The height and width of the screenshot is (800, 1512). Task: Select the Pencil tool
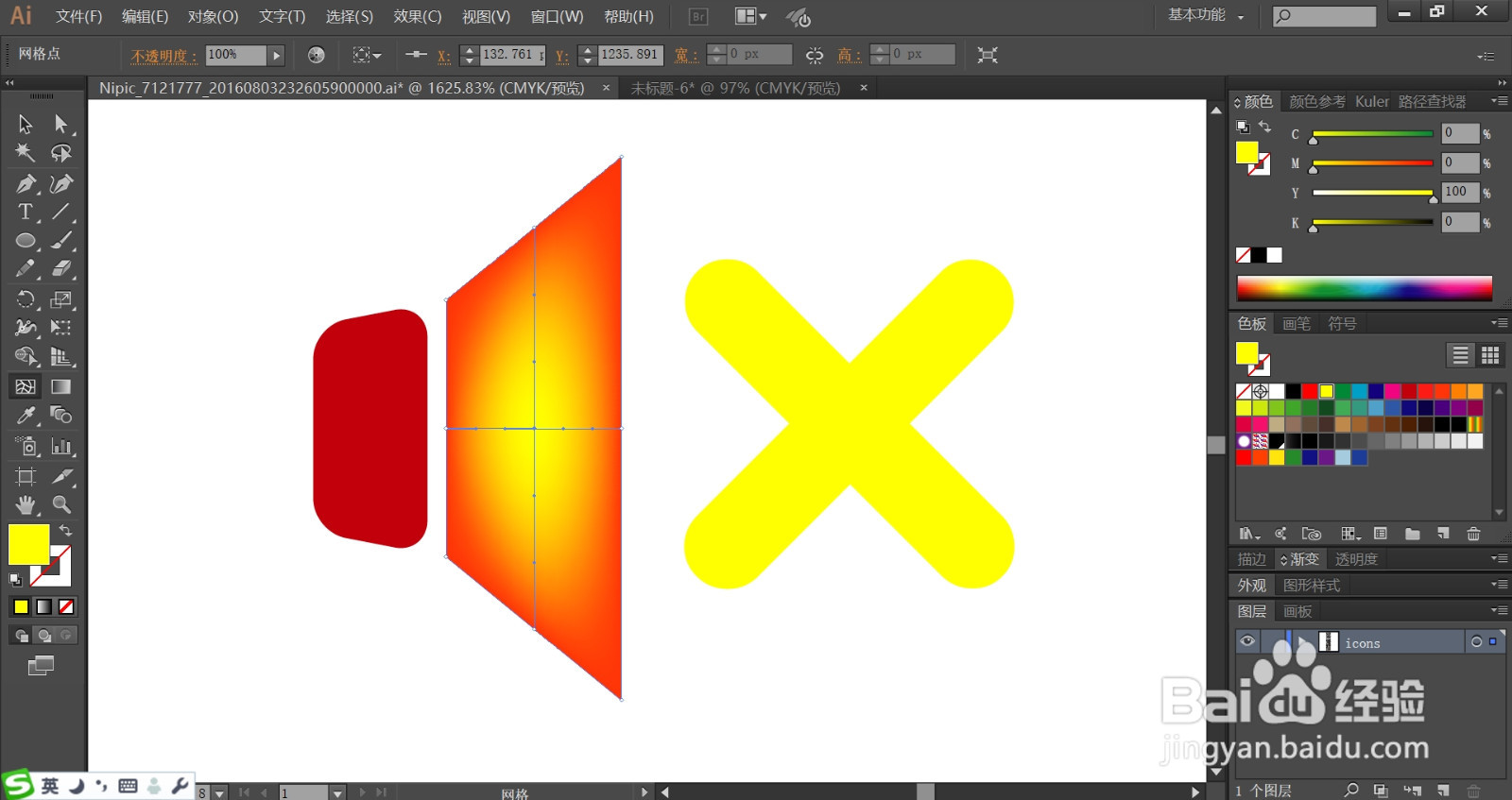[x=26, y=269]
